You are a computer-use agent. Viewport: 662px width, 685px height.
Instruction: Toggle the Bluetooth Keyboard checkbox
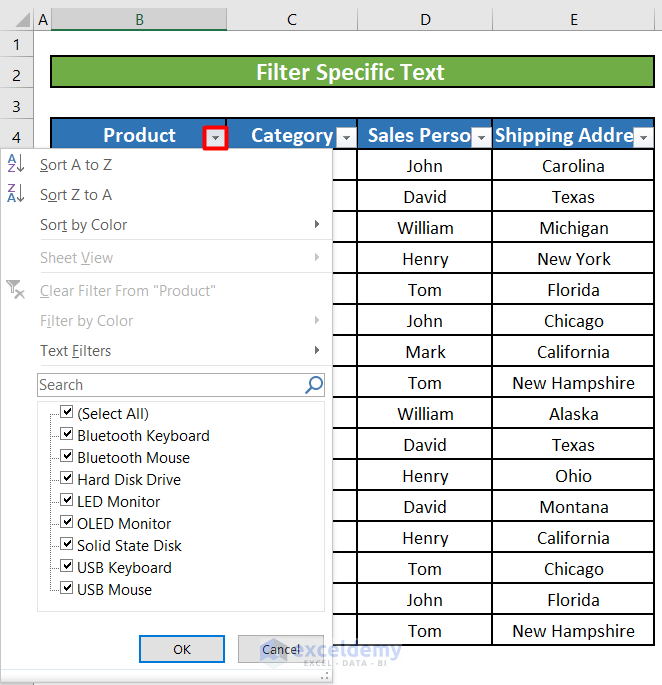tap(67, 434)
